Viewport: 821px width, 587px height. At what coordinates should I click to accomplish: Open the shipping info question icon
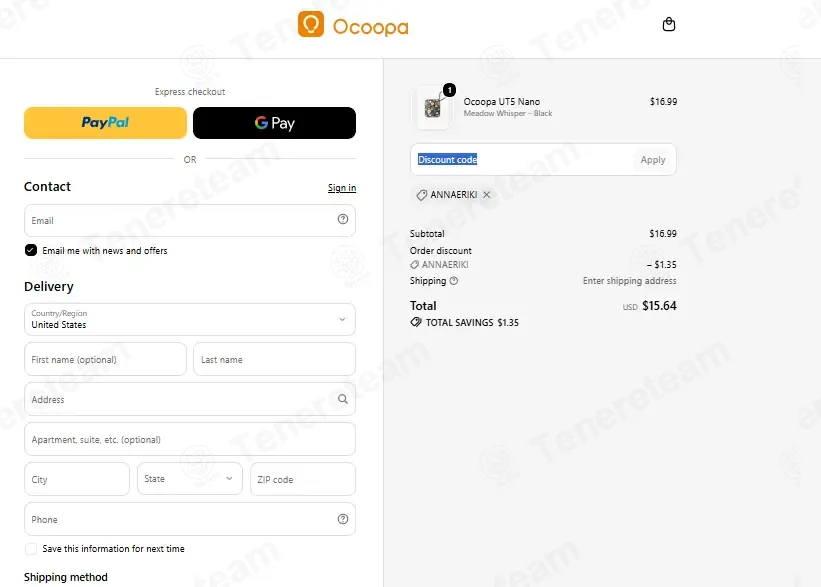(x=454, y=281)
